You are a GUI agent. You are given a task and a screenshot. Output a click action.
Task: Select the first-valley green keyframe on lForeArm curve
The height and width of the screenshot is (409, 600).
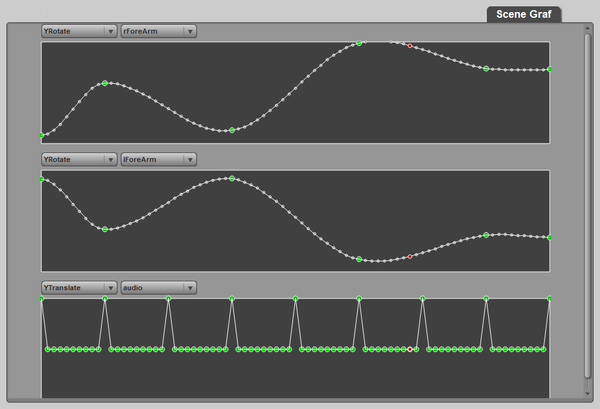[105, 229]
